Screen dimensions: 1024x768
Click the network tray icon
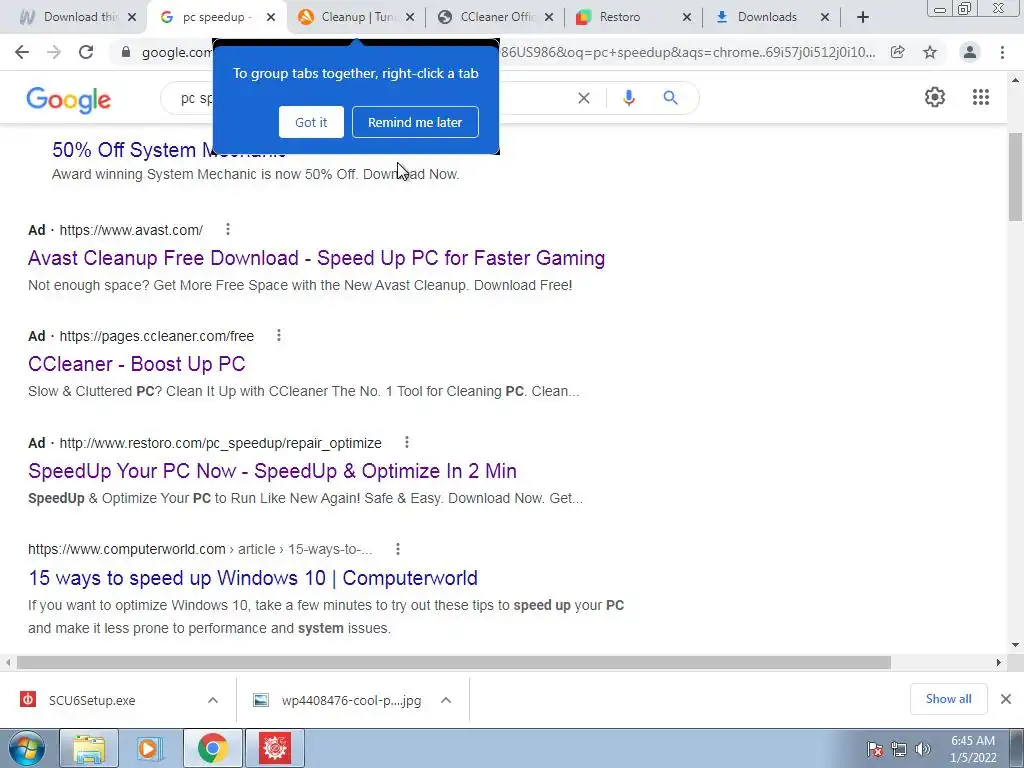coord(899,749)
